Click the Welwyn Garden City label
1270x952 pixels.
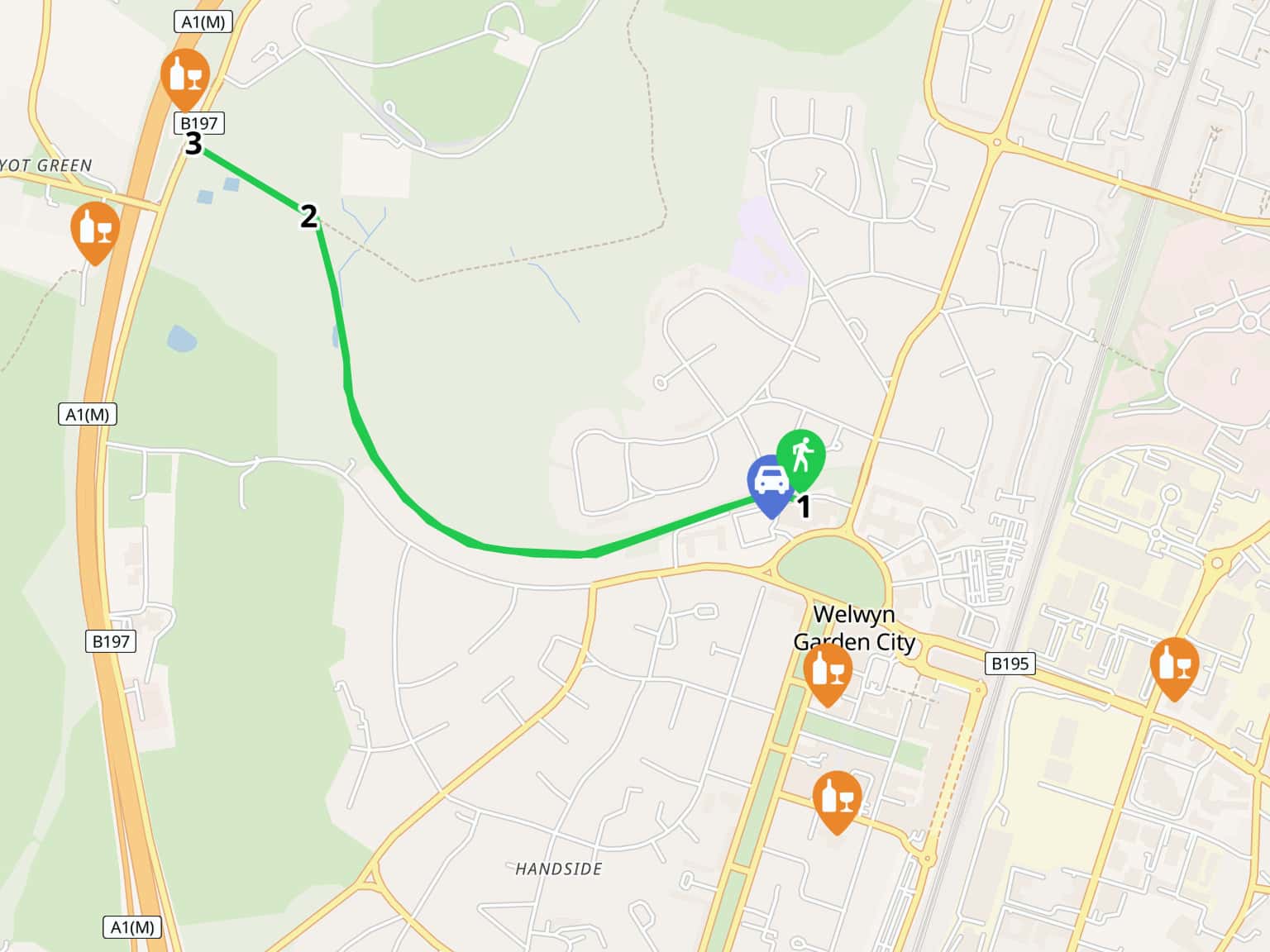tap(854, 628)
